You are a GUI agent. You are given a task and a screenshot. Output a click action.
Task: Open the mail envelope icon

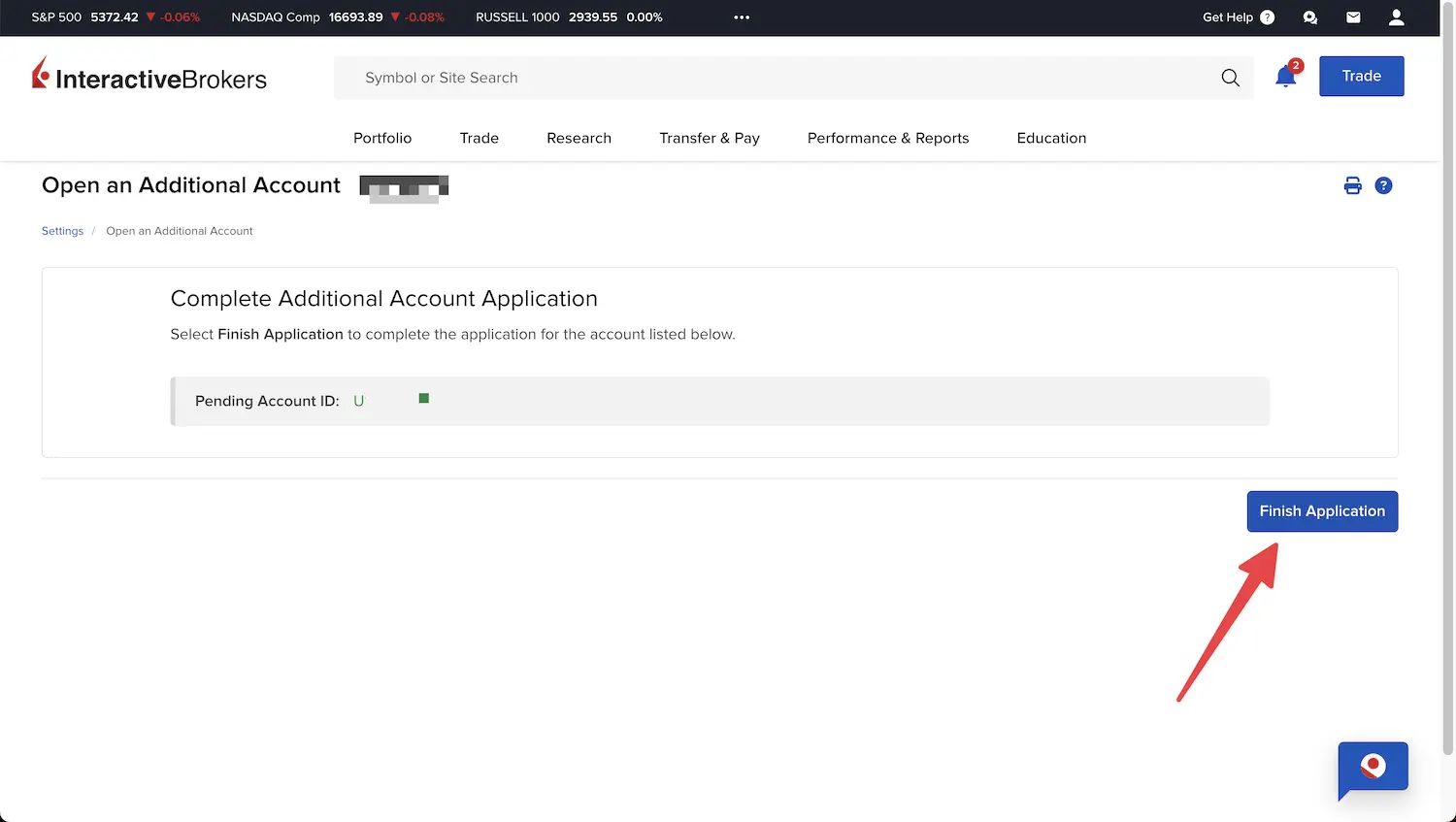[x=1353, y=17]
